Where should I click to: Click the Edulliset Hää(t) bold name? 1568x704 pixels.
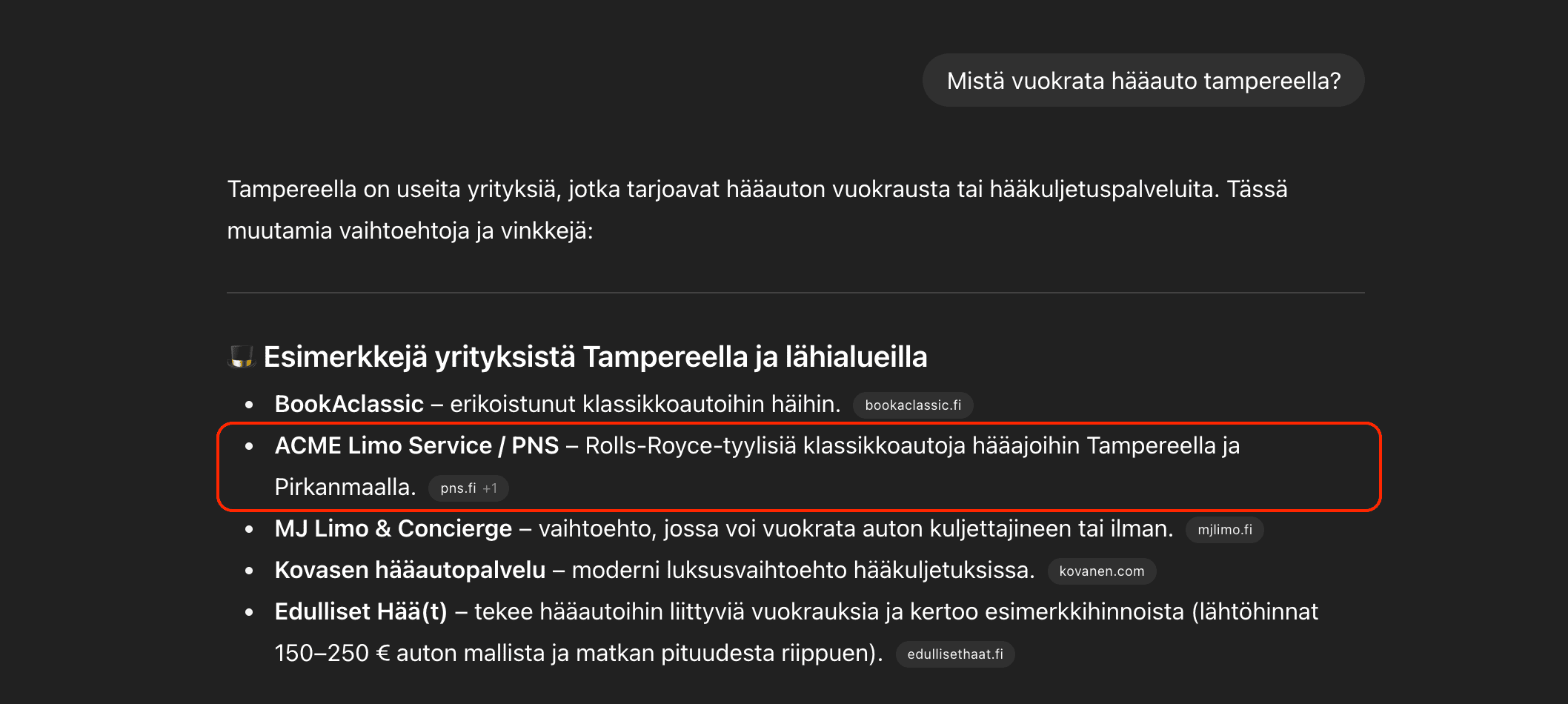pos(361,611)
